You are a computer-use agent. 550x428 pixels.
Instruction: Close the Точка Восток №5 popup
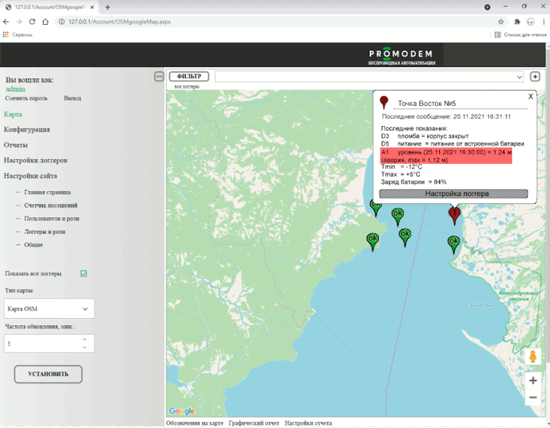coord(530,96)
